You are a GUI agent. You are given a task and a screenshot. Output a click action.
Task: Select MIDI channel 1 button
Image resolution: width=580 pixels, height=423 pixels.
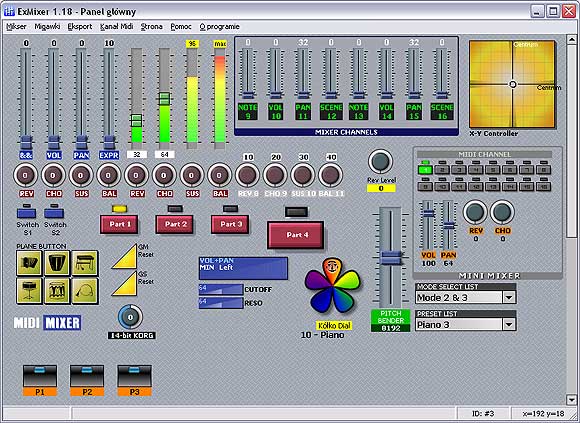click(425, 170)
